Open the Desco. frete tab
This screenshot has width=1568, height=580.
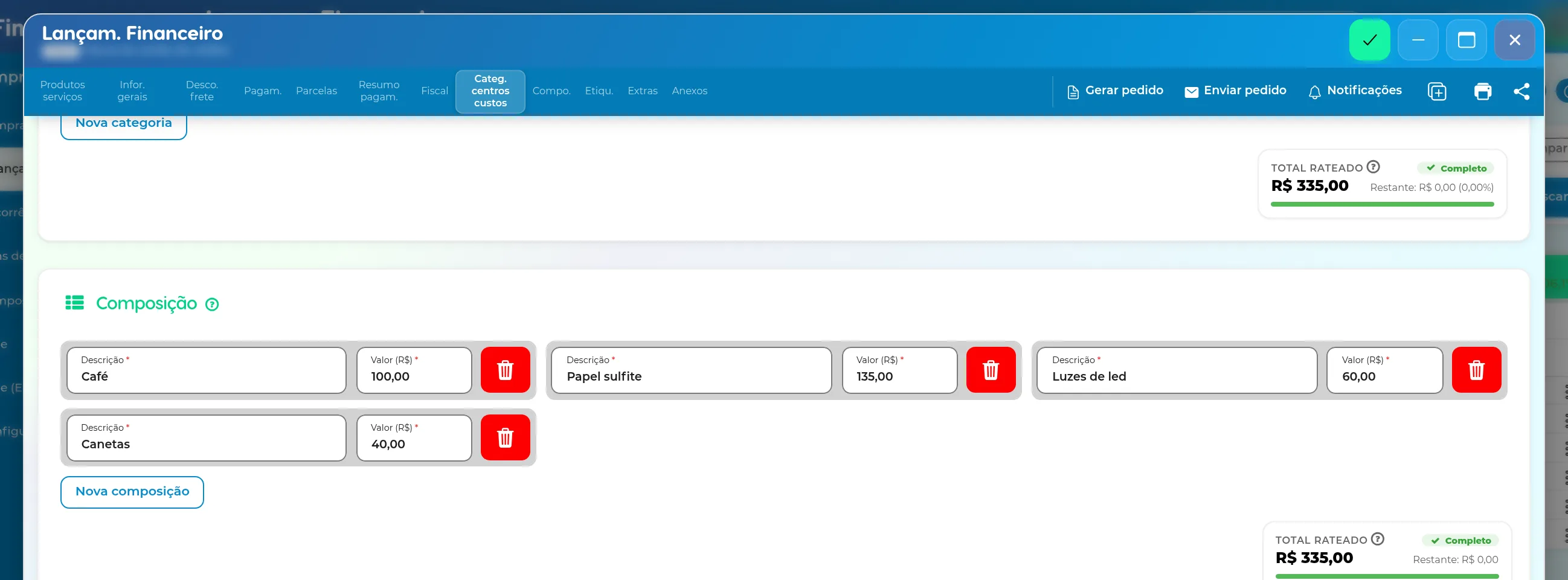click(x=202, y=91)
